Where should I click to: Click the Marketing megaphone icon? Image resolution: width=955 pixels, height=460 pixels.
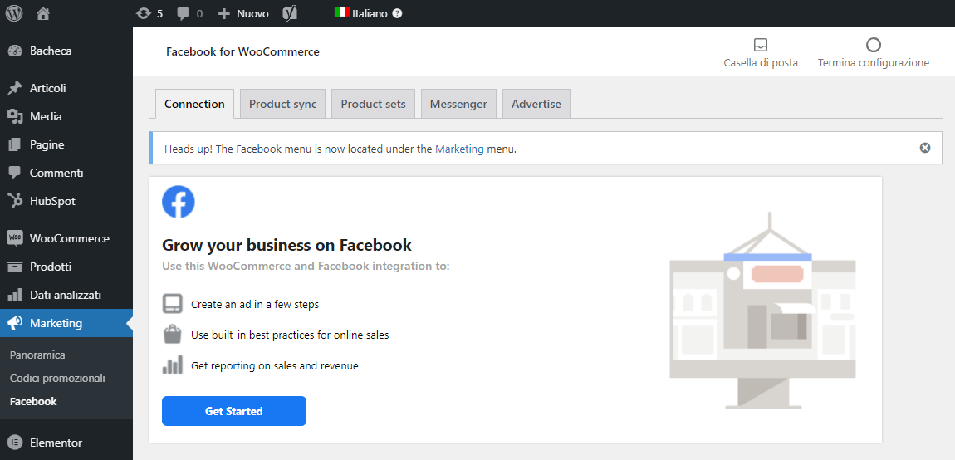coord(15,323)
